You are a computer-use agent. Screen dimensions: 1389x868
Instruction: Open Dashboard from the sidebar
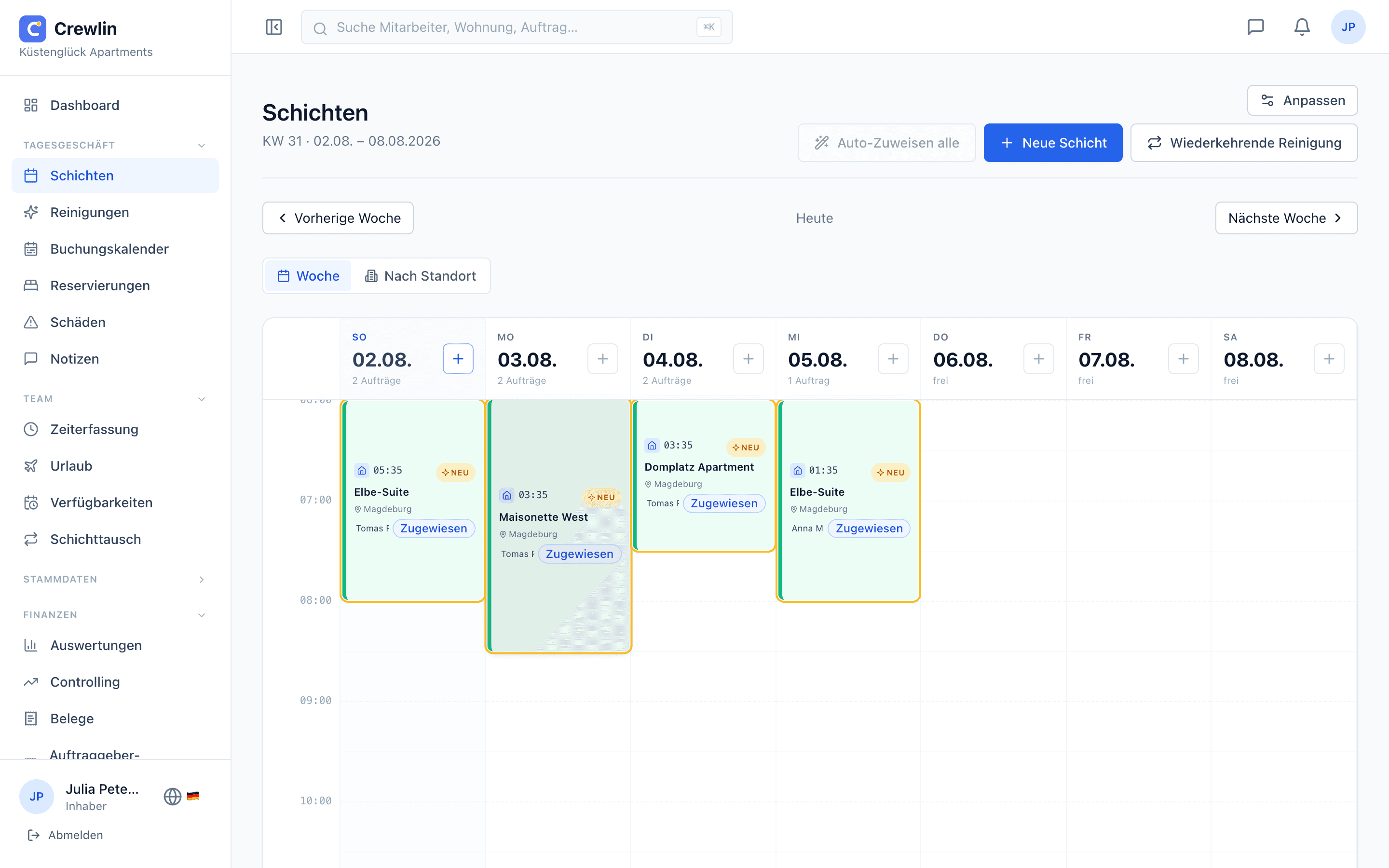click(115, 105)
